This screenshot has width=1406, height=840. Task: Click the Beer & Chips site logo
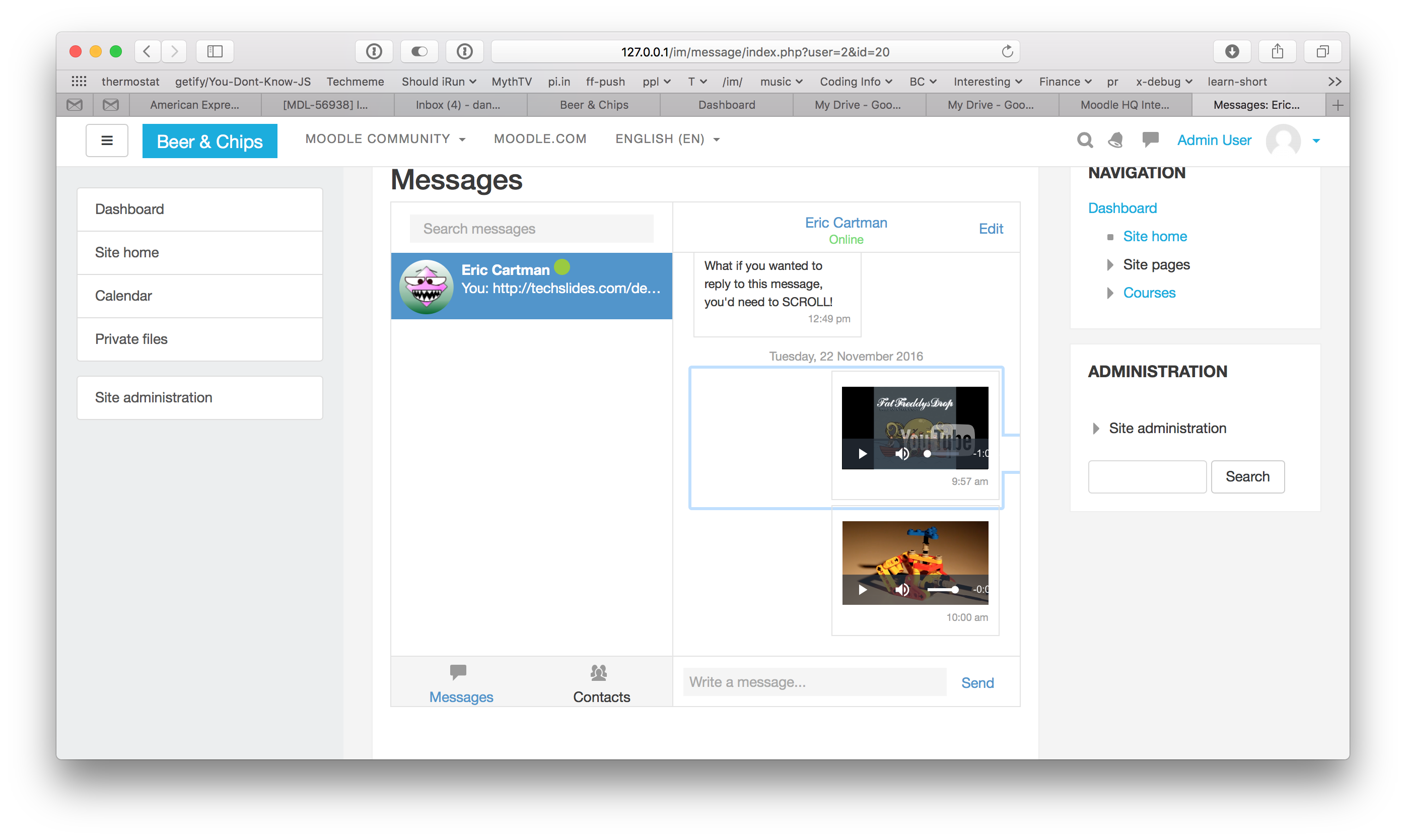209,141
